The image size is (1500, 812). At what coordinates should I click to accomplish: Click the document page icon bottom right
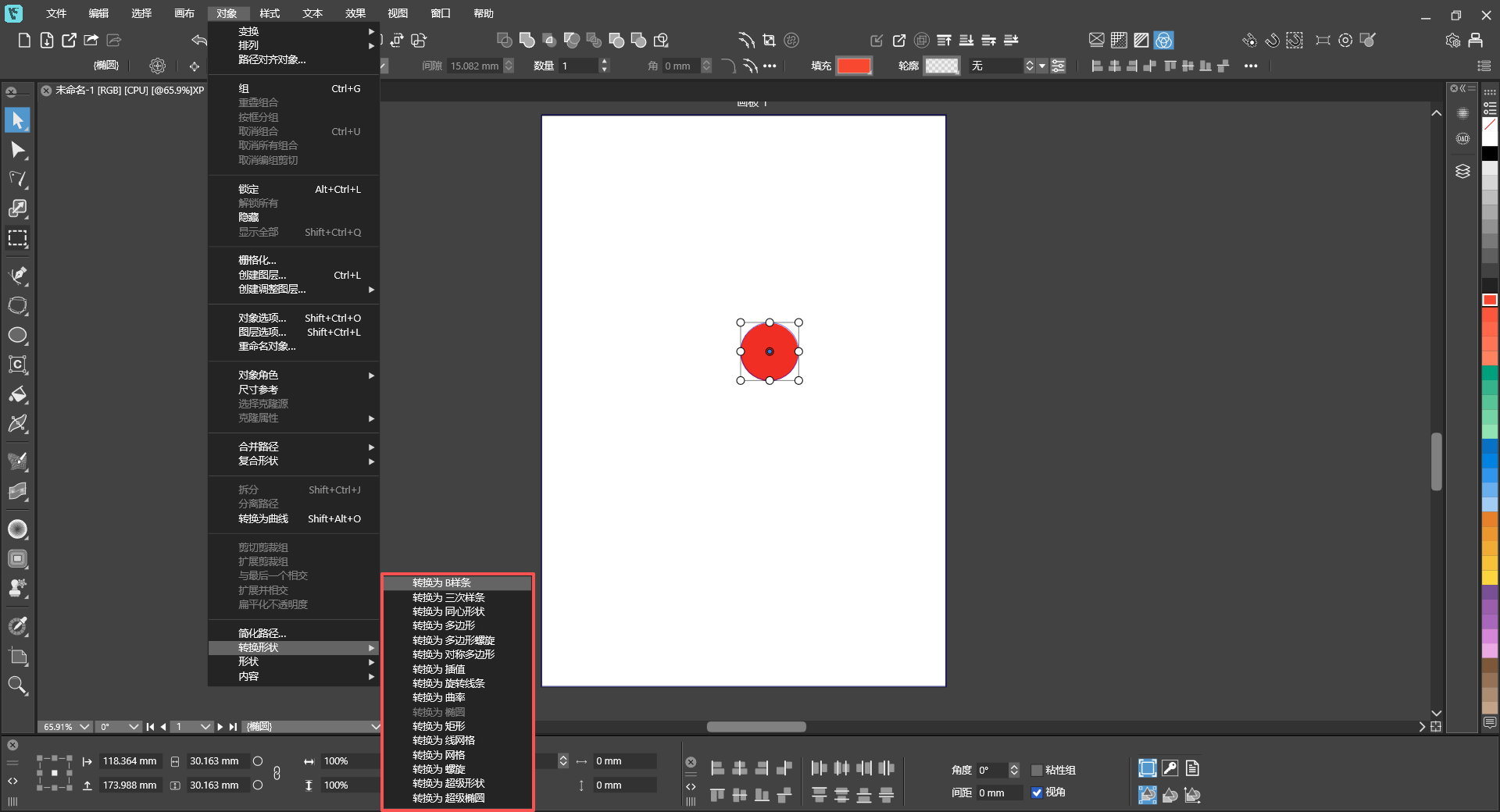[1192, 768]
